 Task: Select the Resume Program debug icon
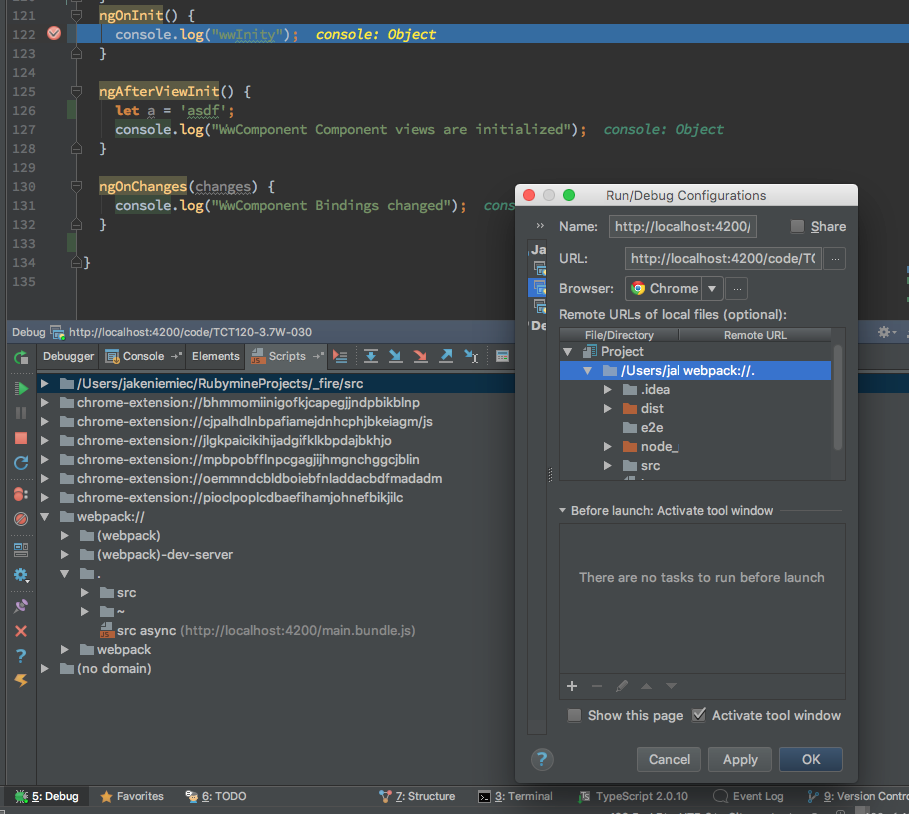[20, 389]
